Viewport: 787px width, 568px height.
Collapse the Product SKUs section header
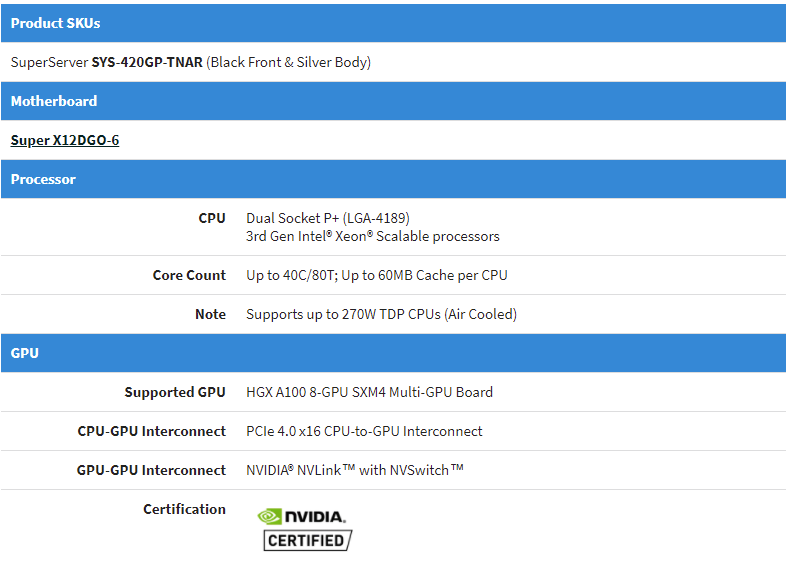pyautogui.click(x=56, y=23)
